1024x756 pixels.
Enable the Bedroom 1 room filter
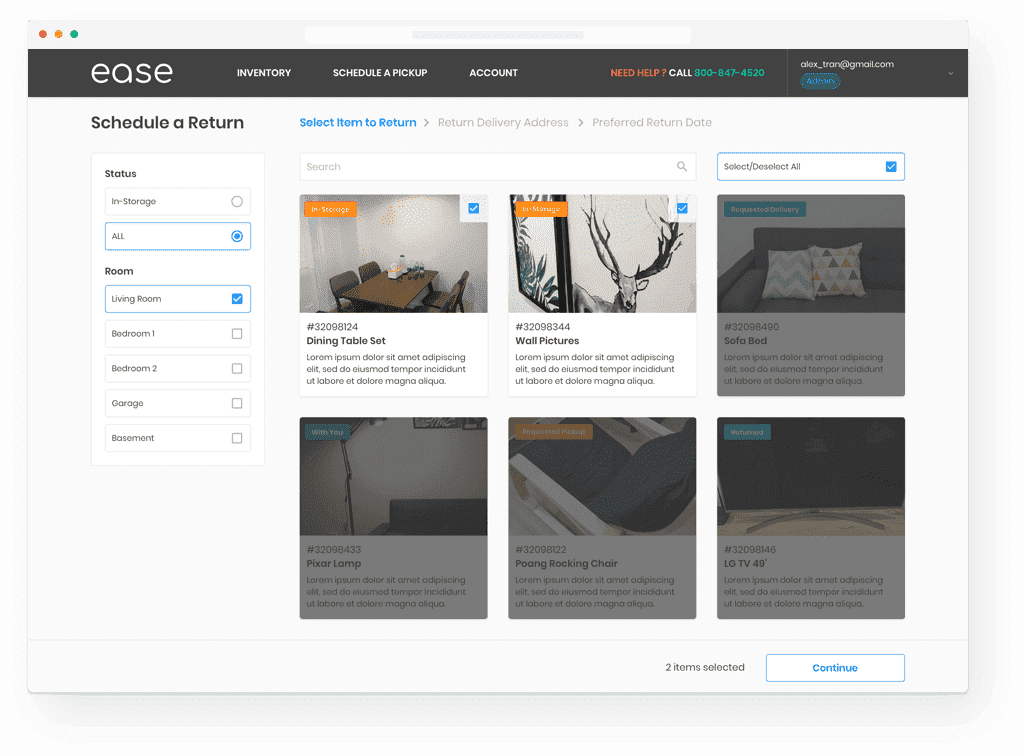[237, 334]
